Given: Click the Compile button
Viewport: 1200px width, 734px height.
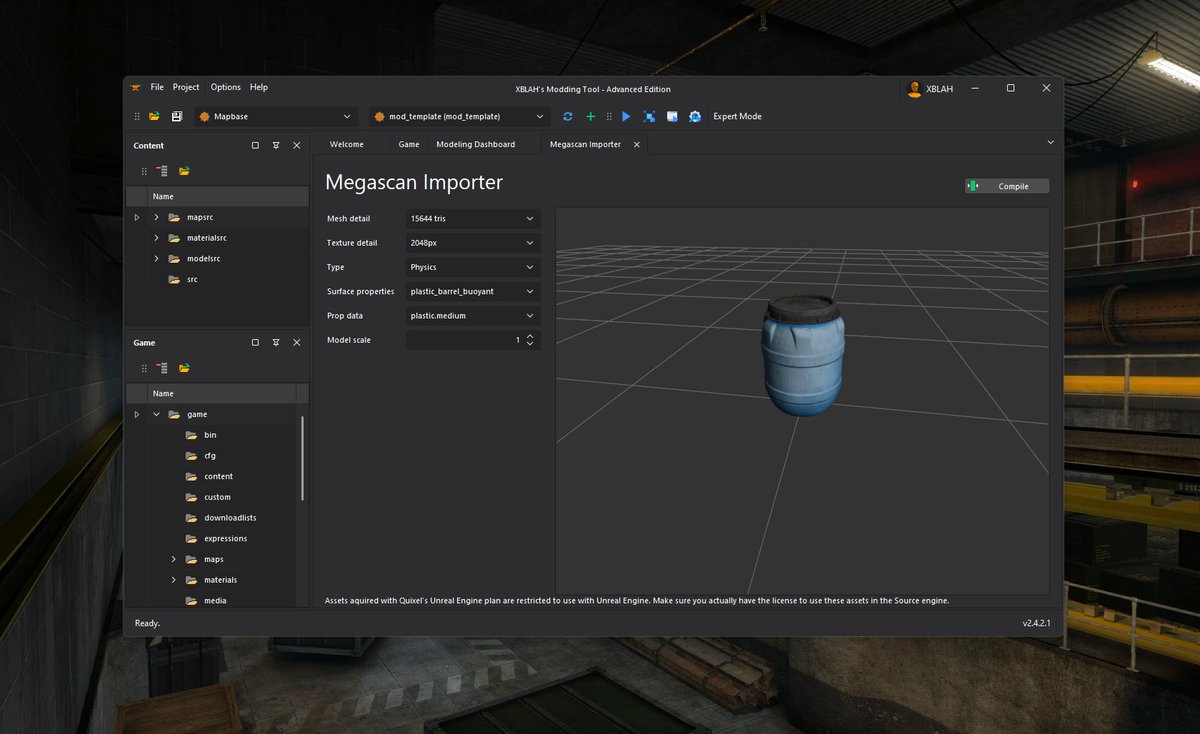Looking at the screenshot, I should (1007, 186).
